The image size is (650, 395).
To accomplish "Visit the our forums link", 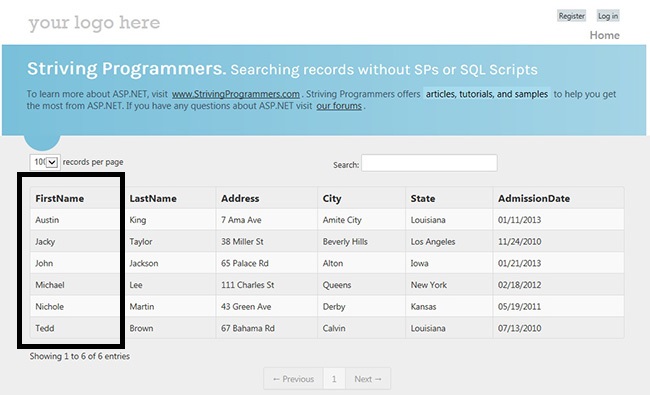I will (339, 106).
